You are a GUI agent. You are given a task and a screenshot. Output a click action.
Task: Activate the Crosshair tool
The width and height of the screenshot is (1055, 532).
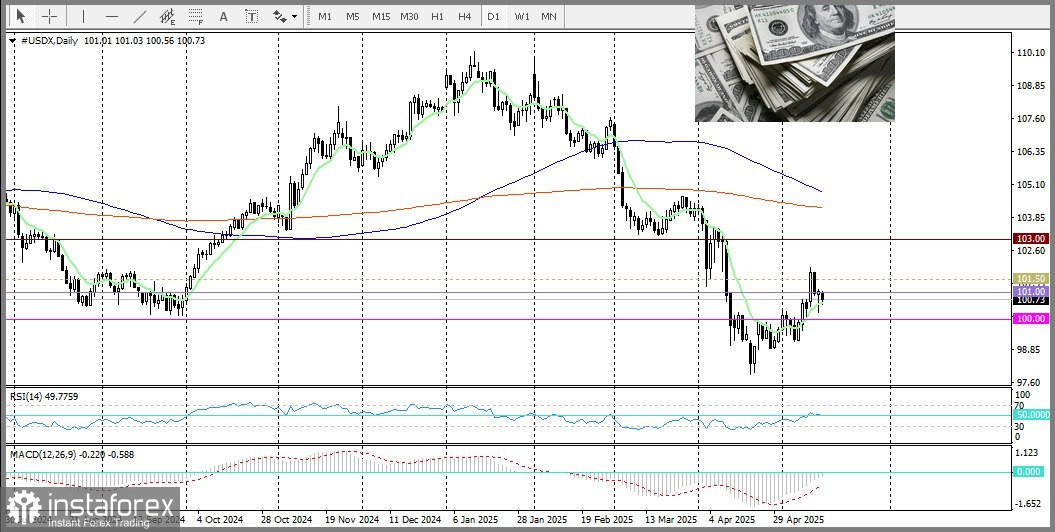coord(50,16)
